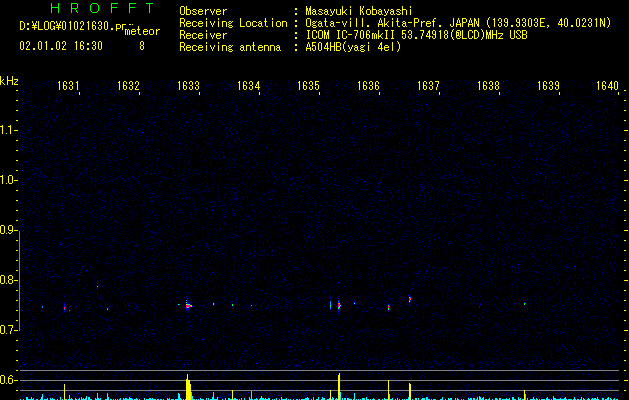This screenshot has height=400, width=629.
Task: Click the 0.9 kHz frequency label
Action: 9,230
